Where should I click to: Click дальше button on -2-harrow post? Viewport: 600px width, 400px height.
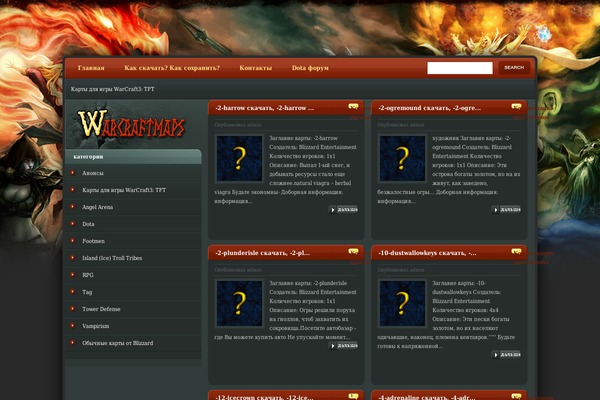click(x=343, y=210)
